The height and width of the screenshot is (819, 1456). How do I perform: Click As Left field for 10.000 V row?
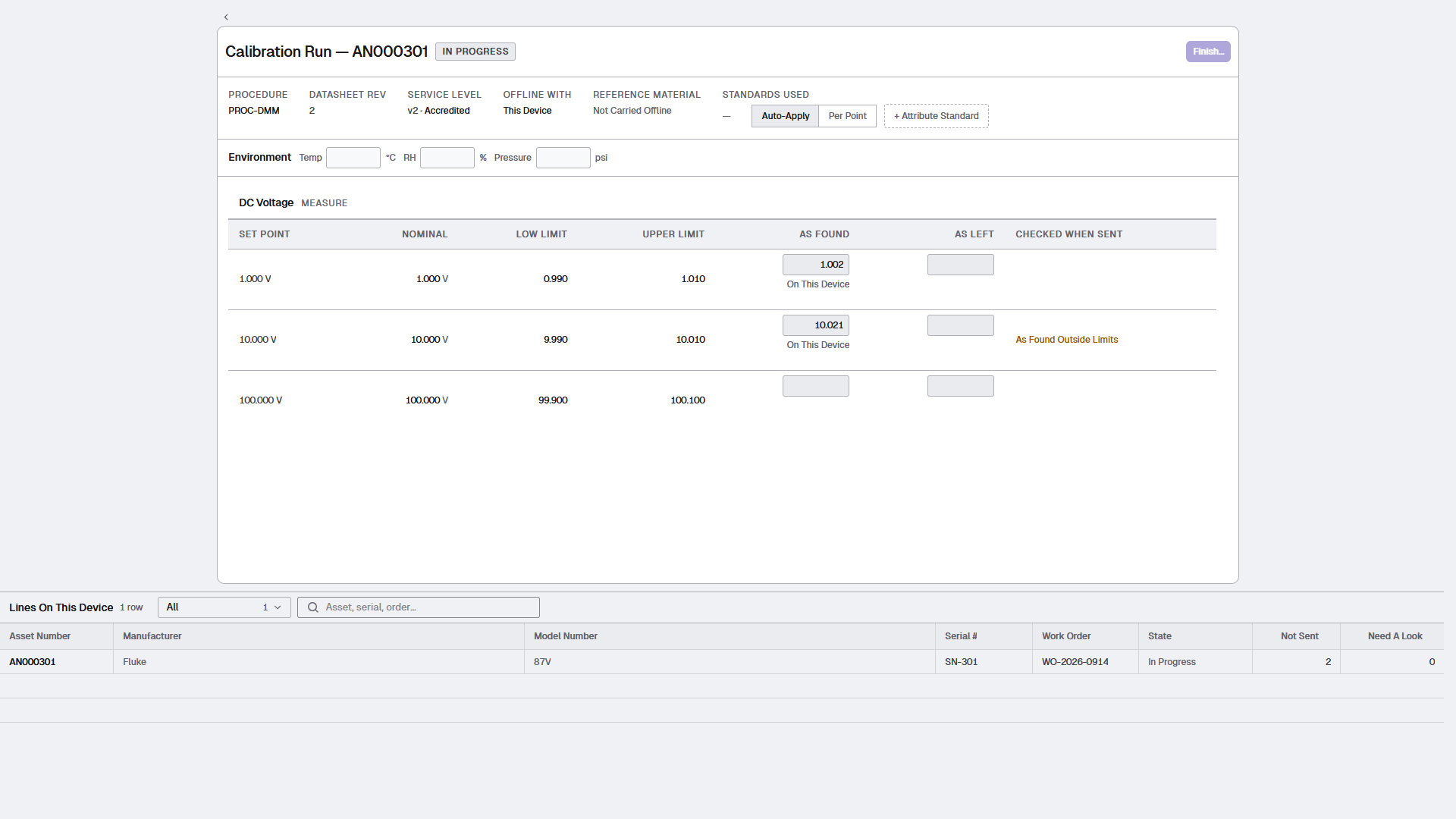coord(961,325)
